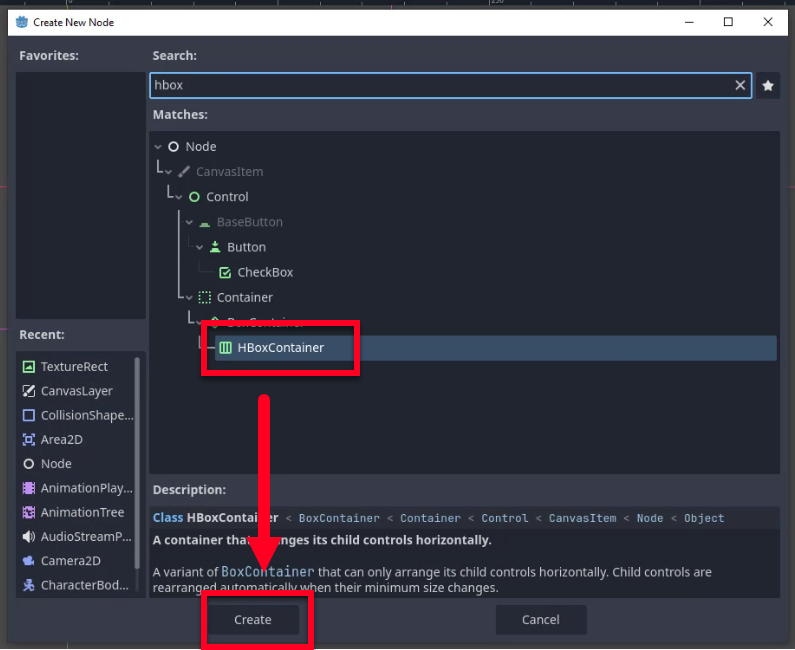Click the Godot logo in the title bar
This screenshot has width=795, height=650.
click(x=22, y=22)
